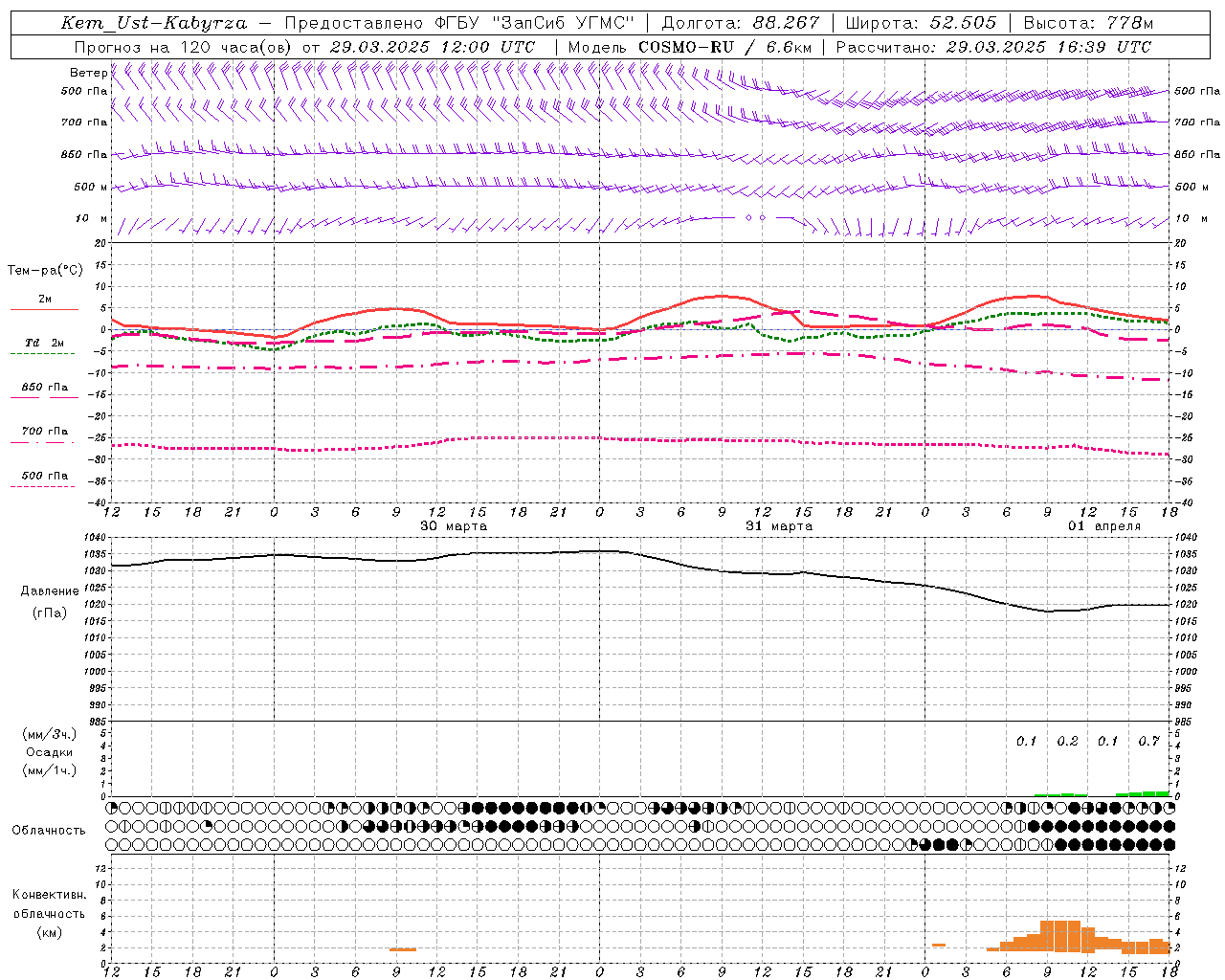Image resolution: width=1225 pixels, height=980 pixels.
Task: Click the solid red 2м legend line
Action: coord(44,309)
